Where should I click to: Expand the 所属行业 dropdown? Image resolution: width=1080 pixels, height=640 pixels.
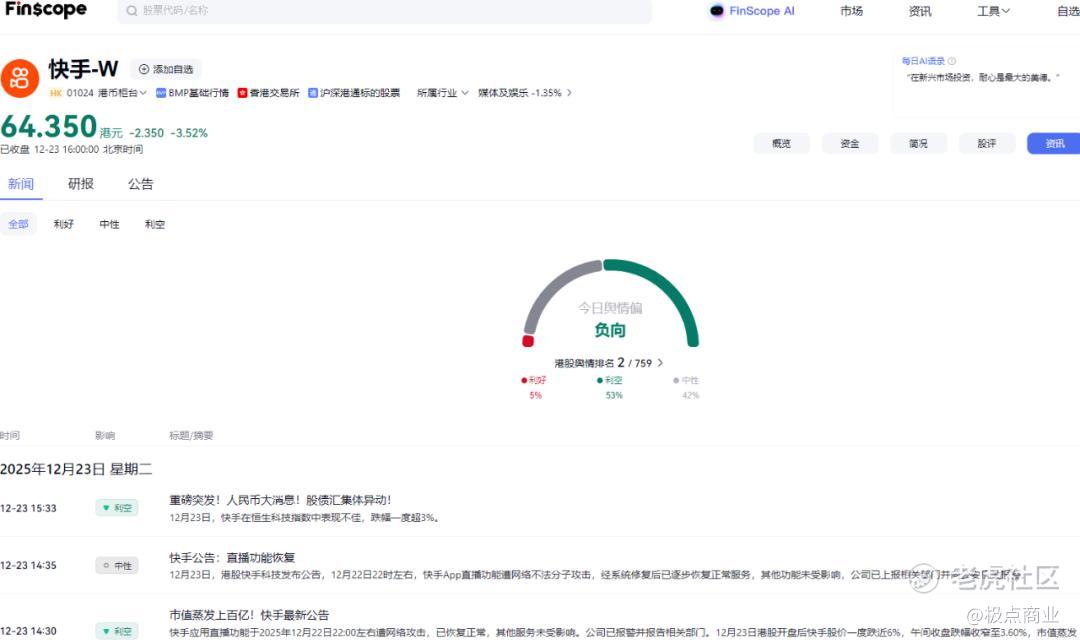[443, 93]
